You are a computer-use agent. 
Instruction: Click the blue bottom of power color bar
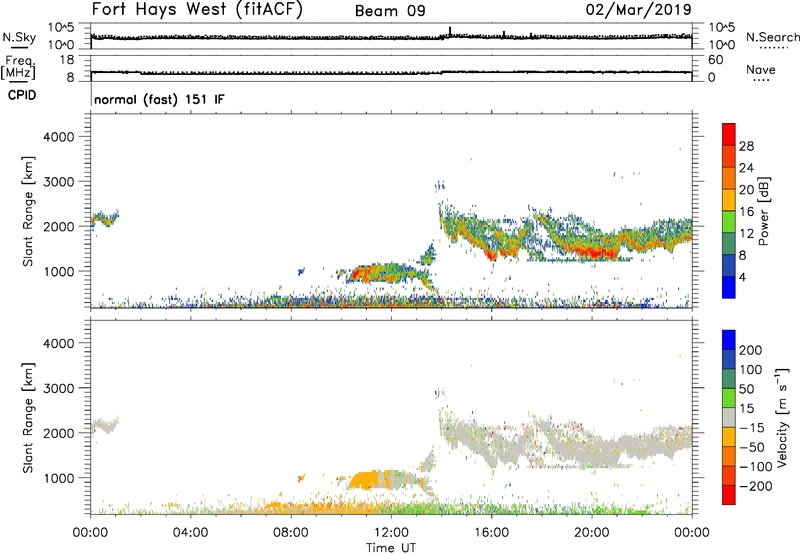[x=729, y=288]
